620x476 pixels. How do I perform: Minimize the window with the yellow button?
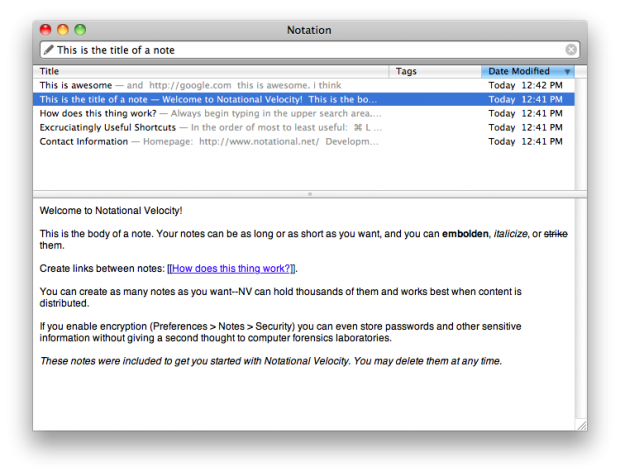point(63,30)
